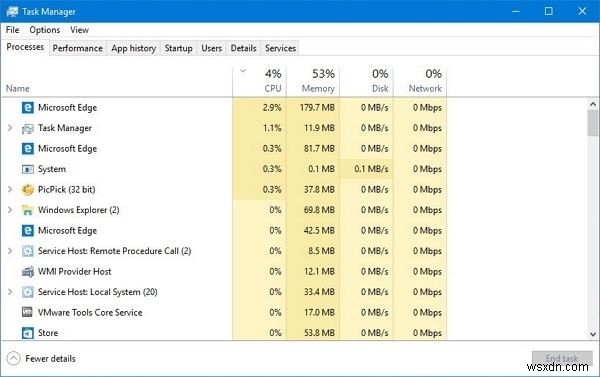The image size is (600, 377).
Task: Click the Service Host: Remote Procedure Call icon
Action: (x=28, y=251)
